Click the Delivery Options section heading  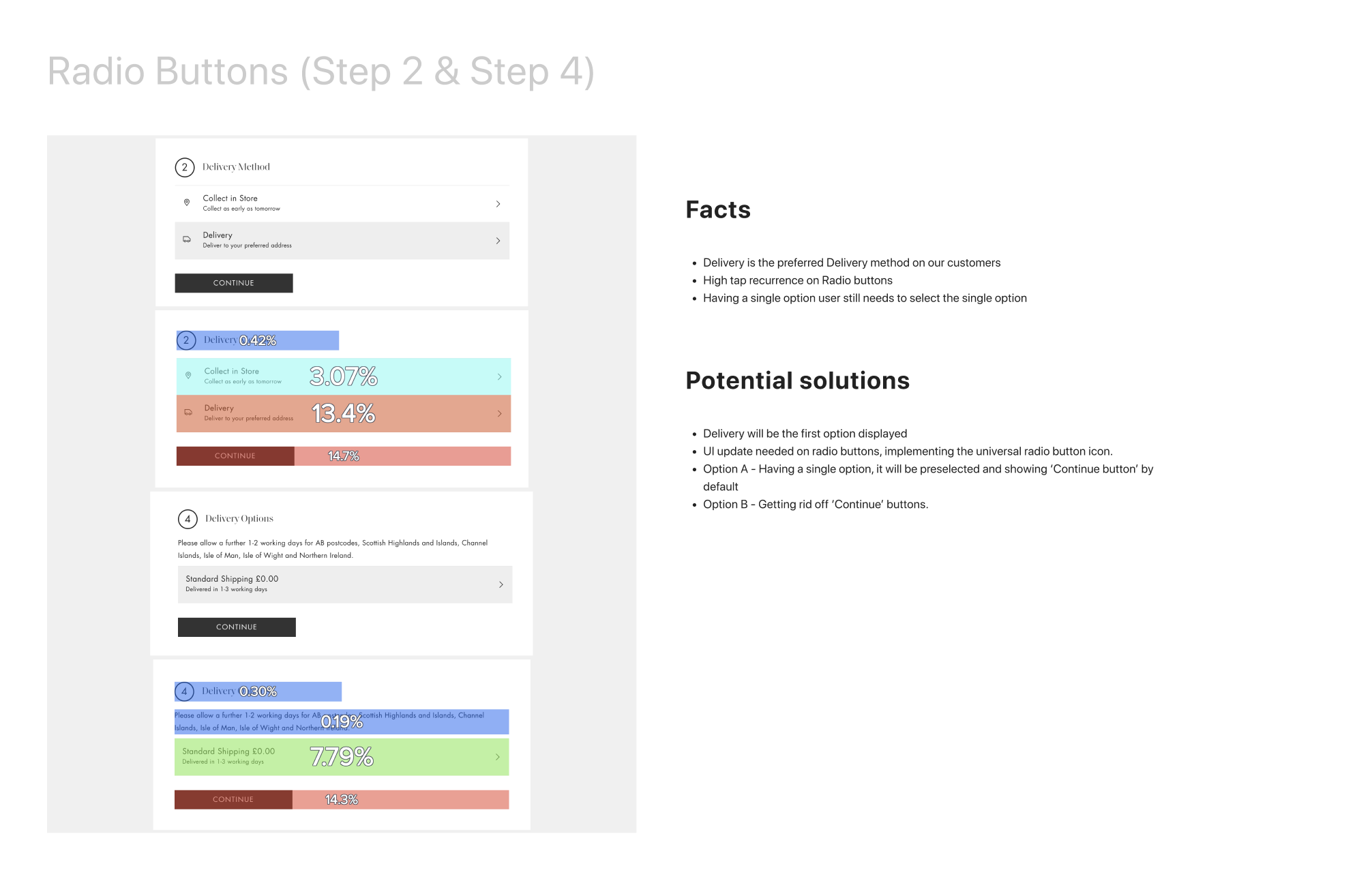tap(239, 519)
